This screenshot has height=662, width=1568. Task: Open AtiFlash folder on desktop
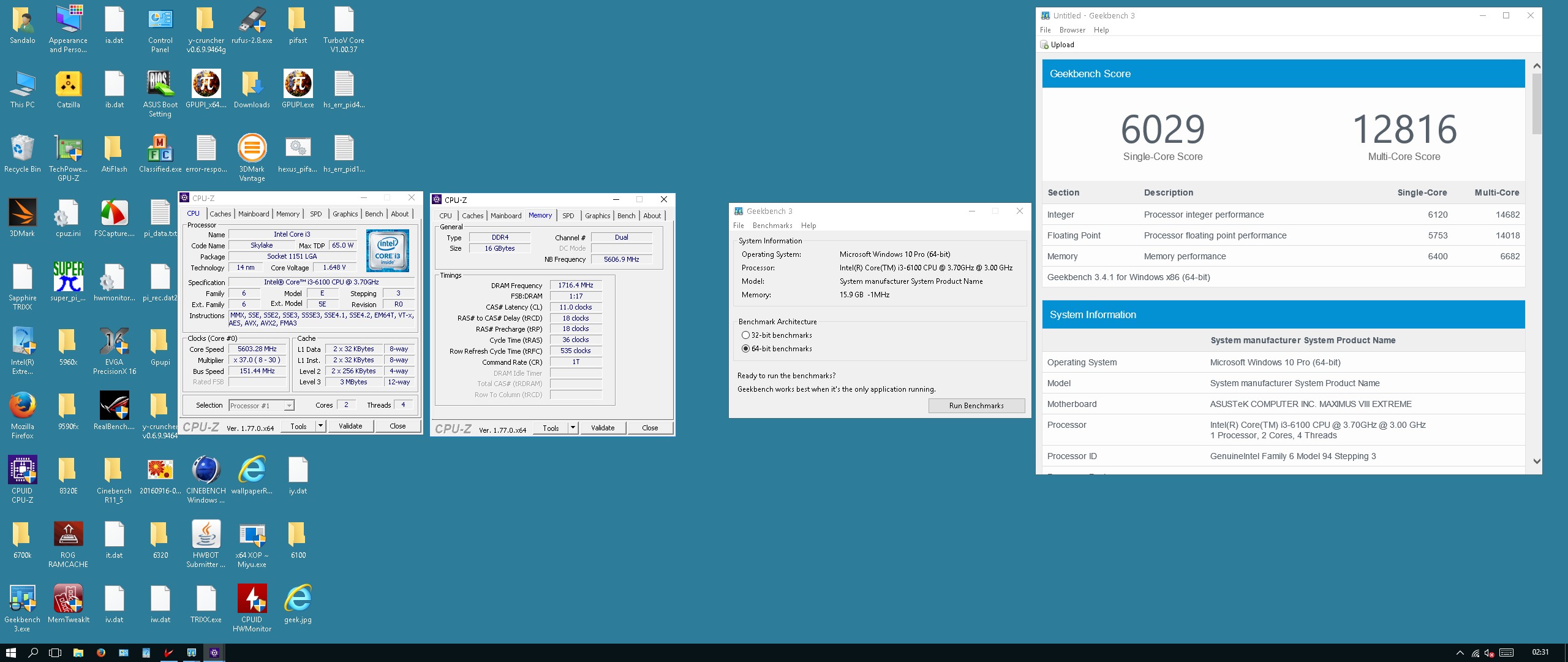pos(114,154)
